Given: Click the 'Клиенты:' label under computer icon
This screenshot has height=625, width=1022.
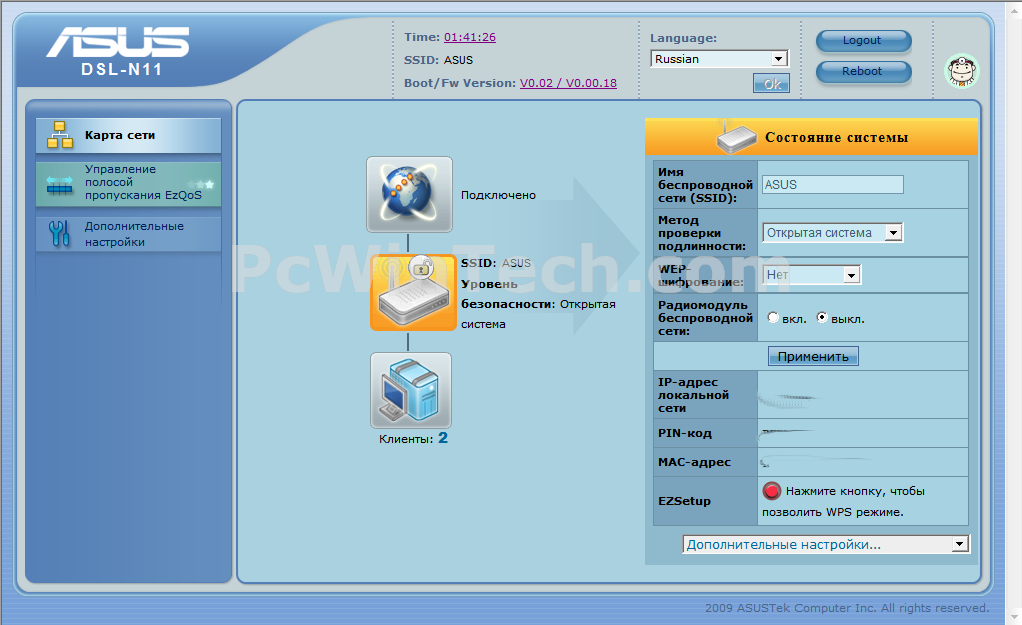Looking at the screenshot, I should (406, 439).
